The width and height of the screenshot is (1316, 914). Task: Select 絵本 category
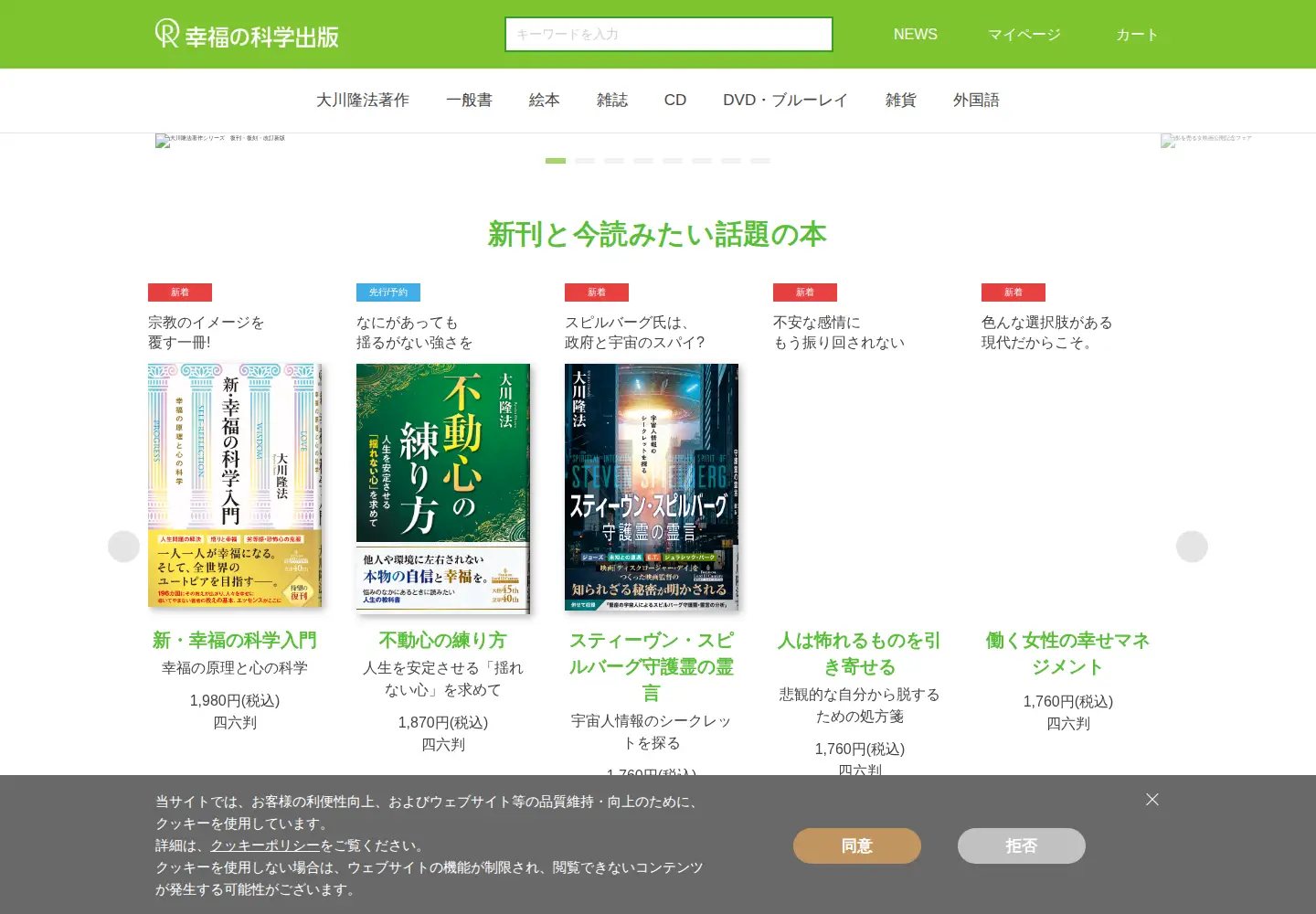coord(544,100)
